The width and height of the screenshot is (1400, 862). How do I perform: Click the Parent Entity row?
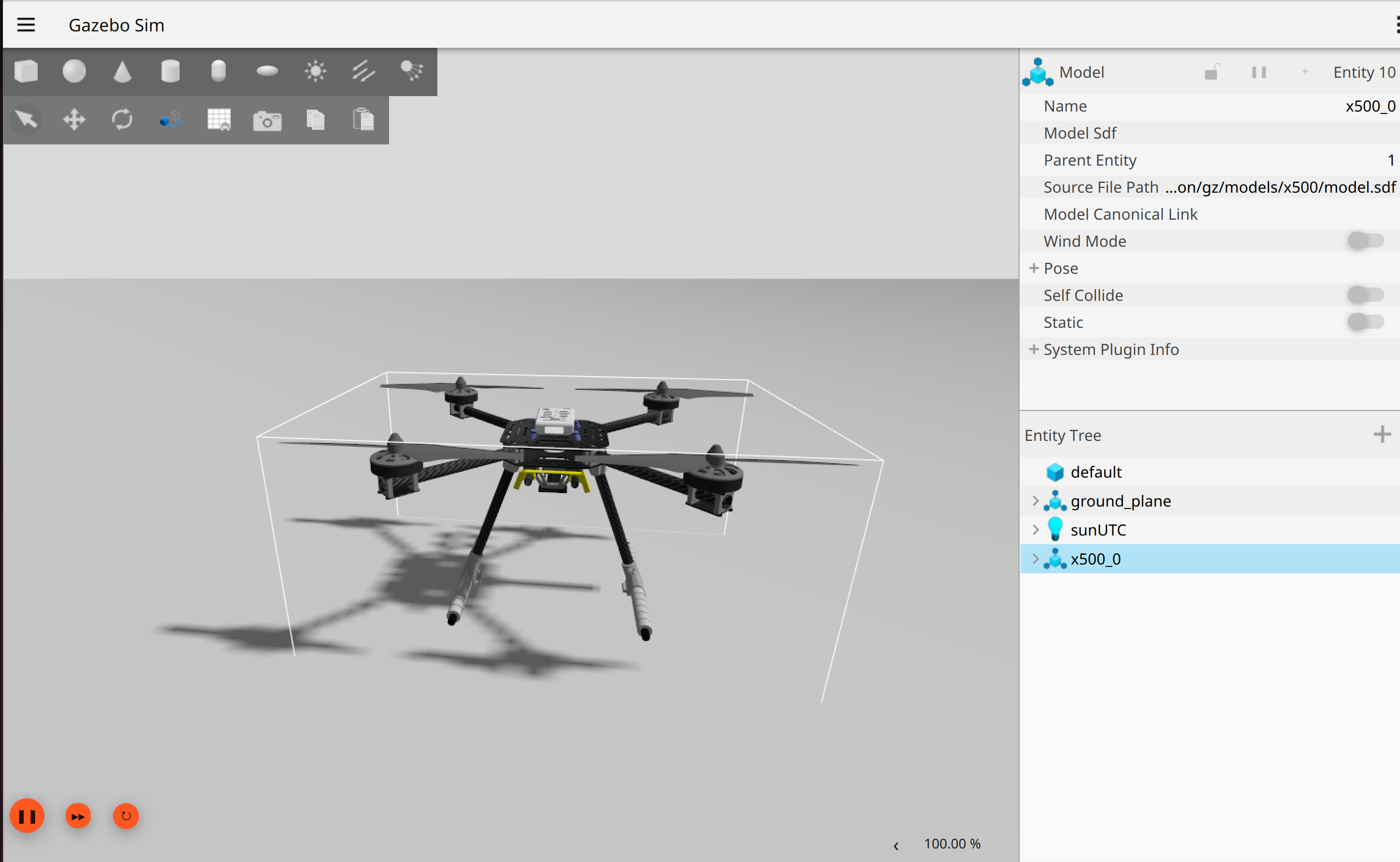(1209, 160)
